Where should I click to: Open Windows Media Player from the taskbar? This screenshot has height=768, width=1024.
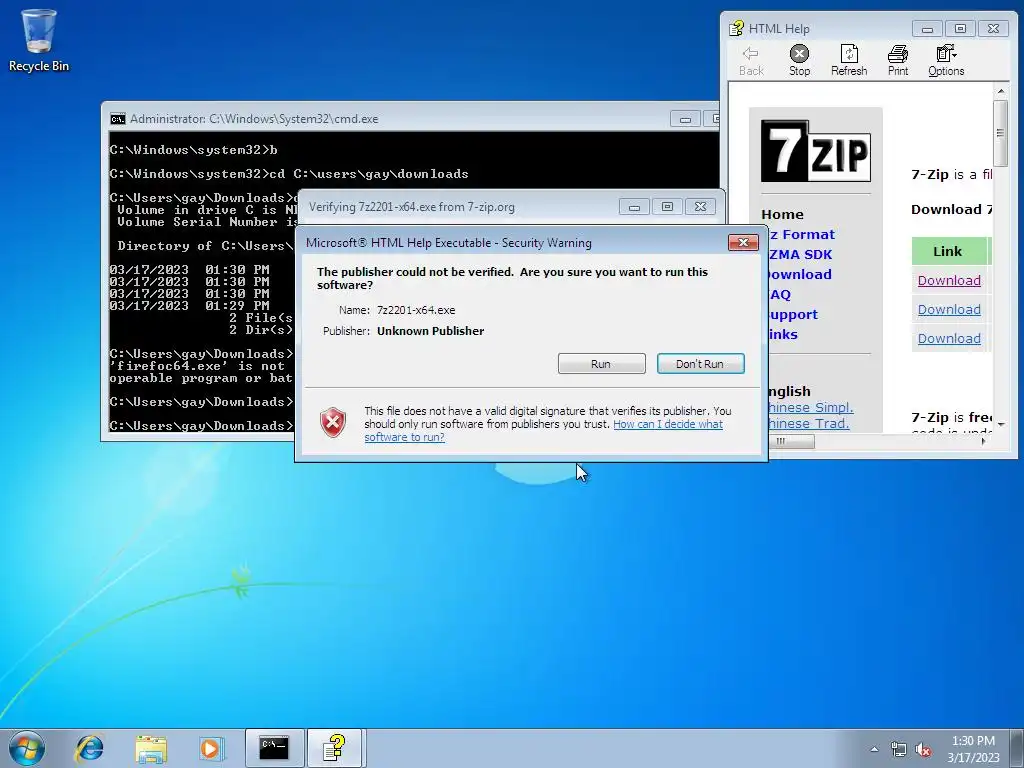212,748
